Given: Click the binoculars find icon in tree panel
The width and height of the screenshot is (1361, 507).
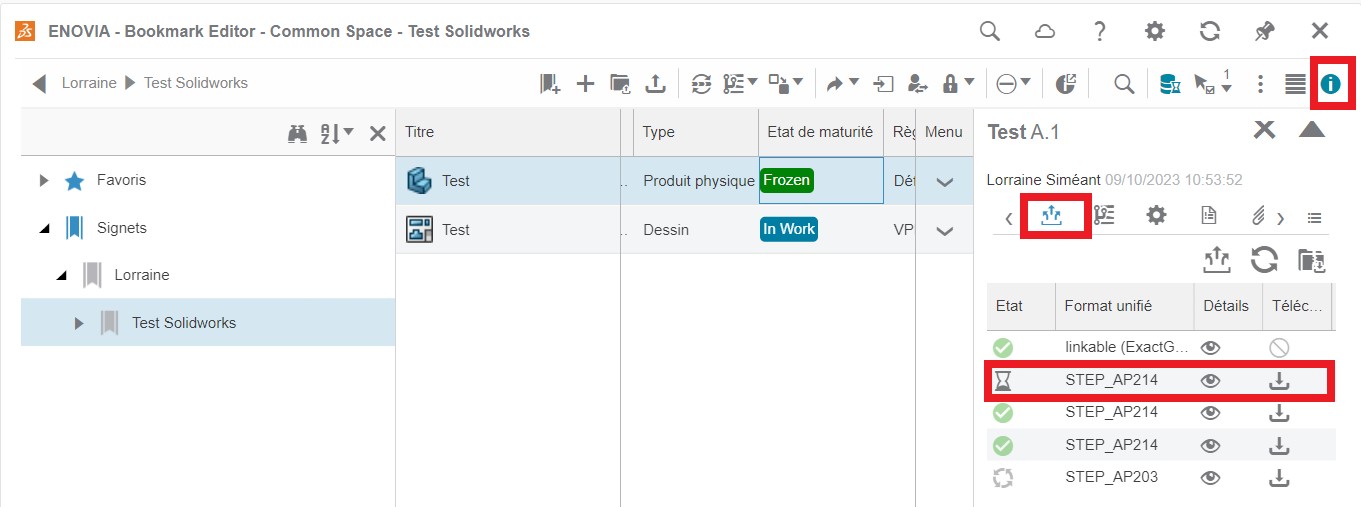Looking at the screenshot, I should point(297,133).
